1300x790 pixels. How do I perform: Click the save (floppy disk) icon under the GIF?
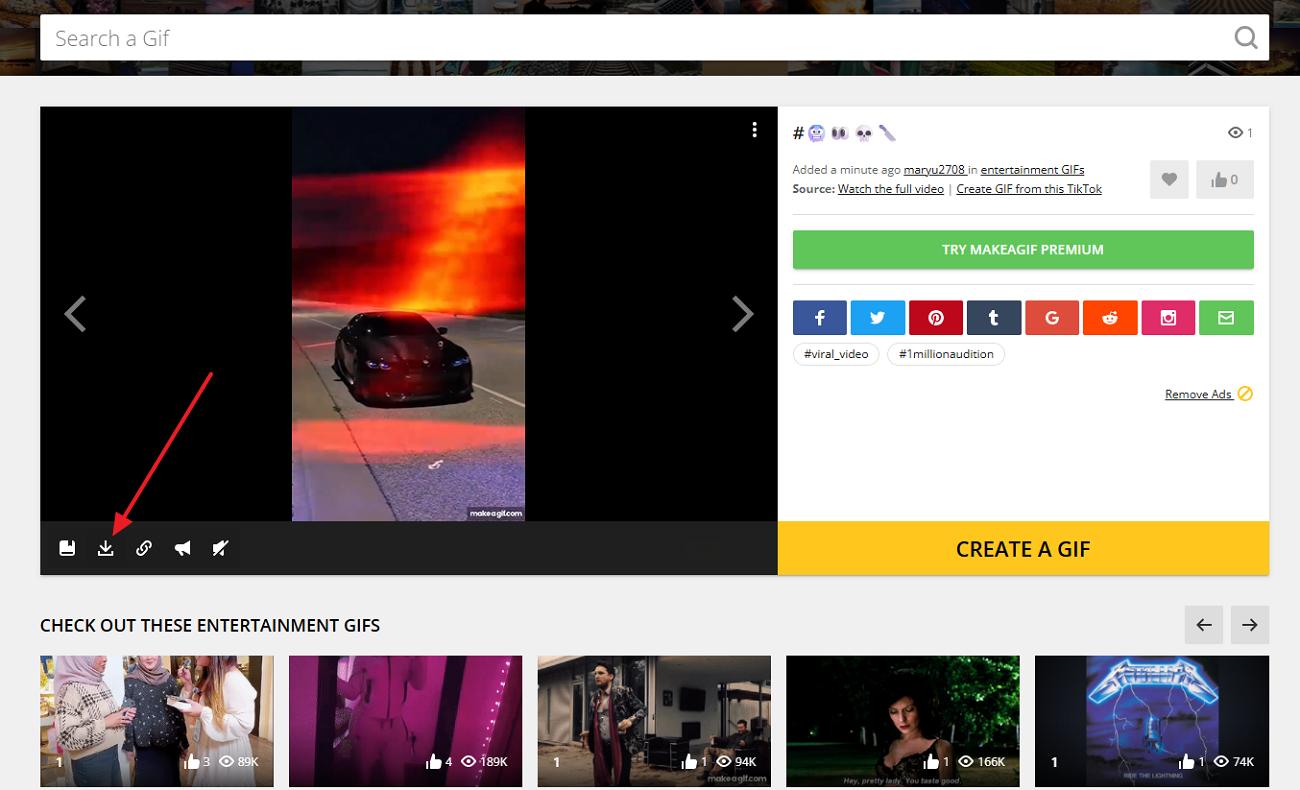67,548
